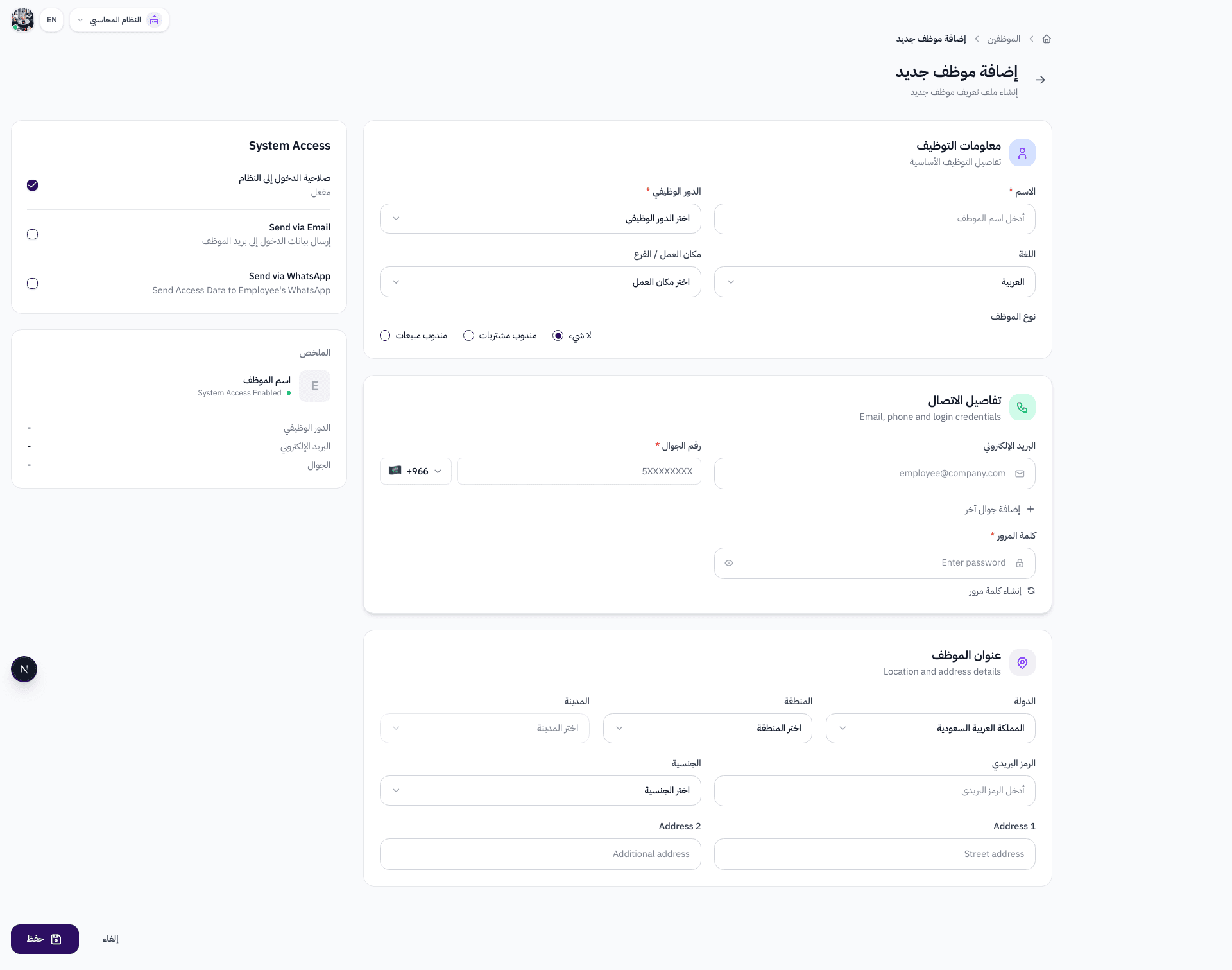The height and width of the screenshot is (970, 1232).
Task: Click the plus icon to add another mobile
Action: [x=1031, y=509]
